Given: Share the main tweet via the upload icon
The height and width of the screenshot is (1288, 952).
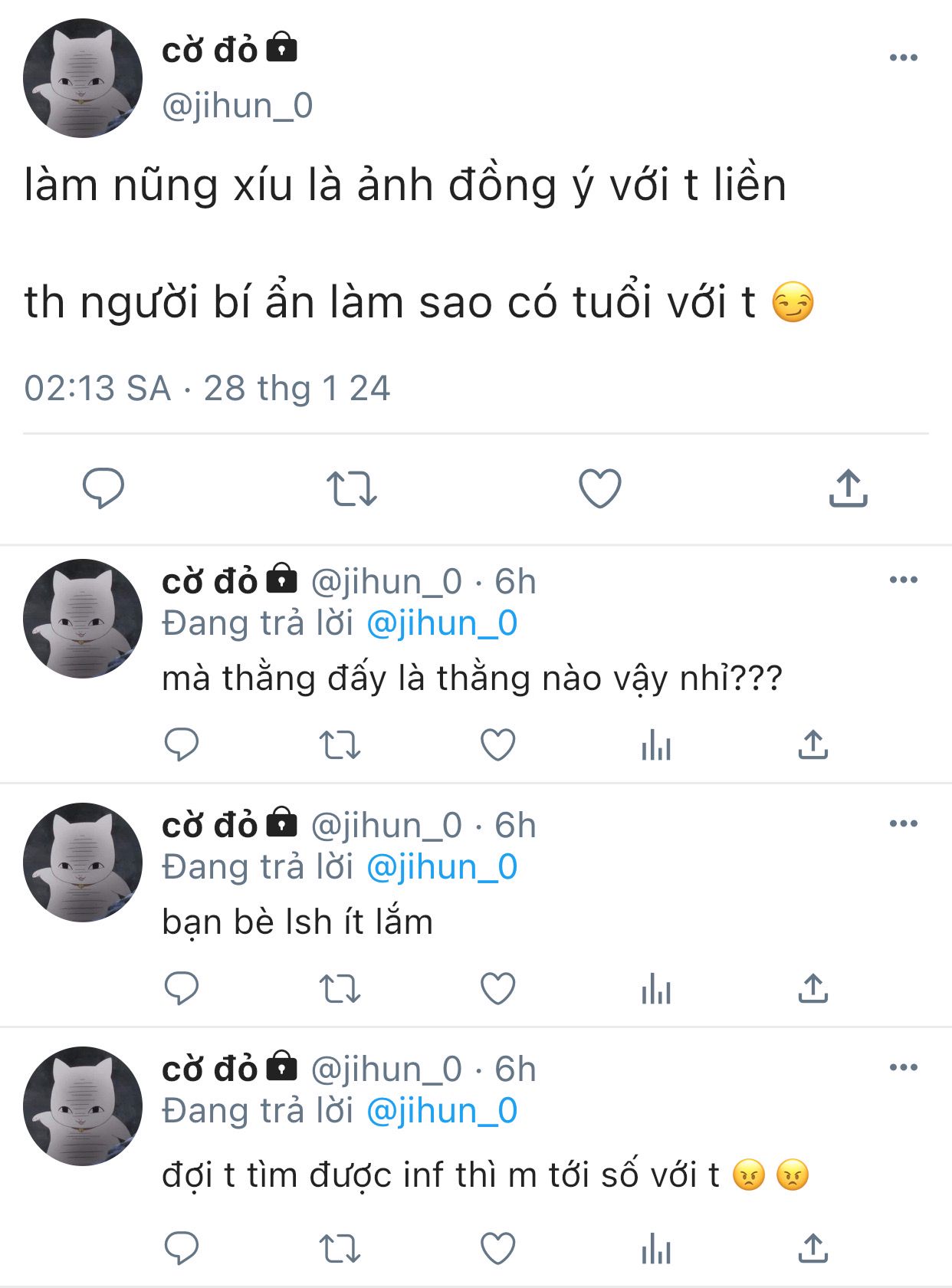Looking at the screenshot, I should pos(848,488).
